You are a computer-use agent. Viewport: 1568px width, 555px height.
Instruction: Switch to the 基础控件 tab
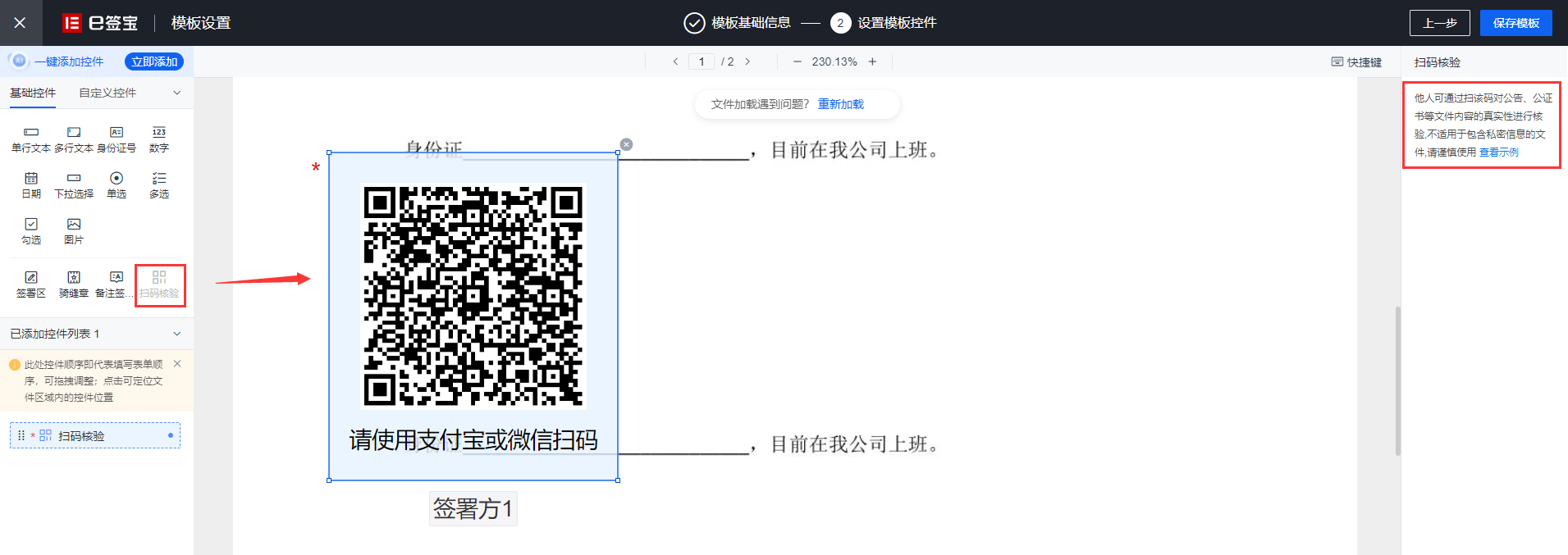pos(33,93)
